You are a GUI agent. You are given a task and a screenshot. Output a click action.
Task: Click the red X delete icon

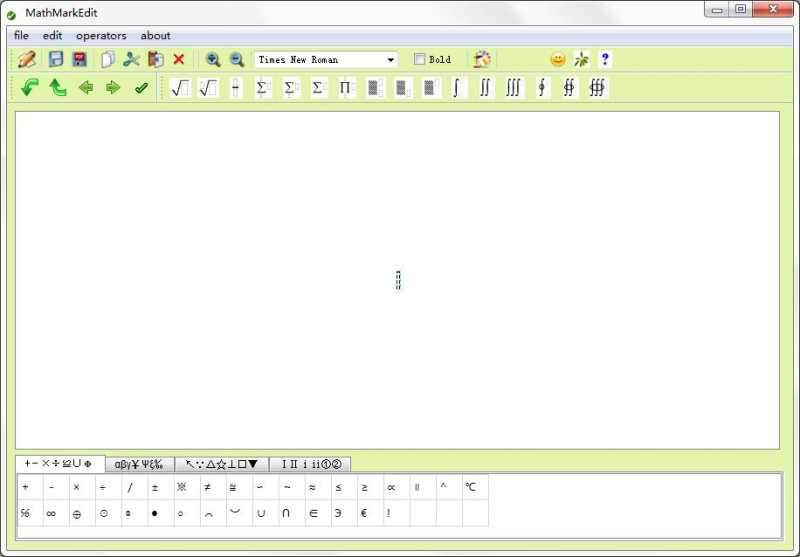(179, 60)
